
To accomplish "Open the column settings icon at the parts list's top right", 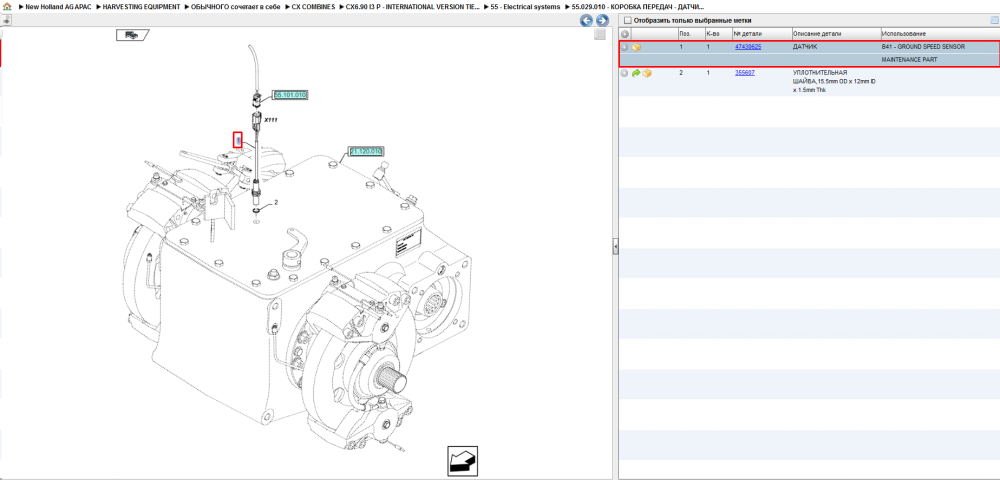I will tap(994, 20).
